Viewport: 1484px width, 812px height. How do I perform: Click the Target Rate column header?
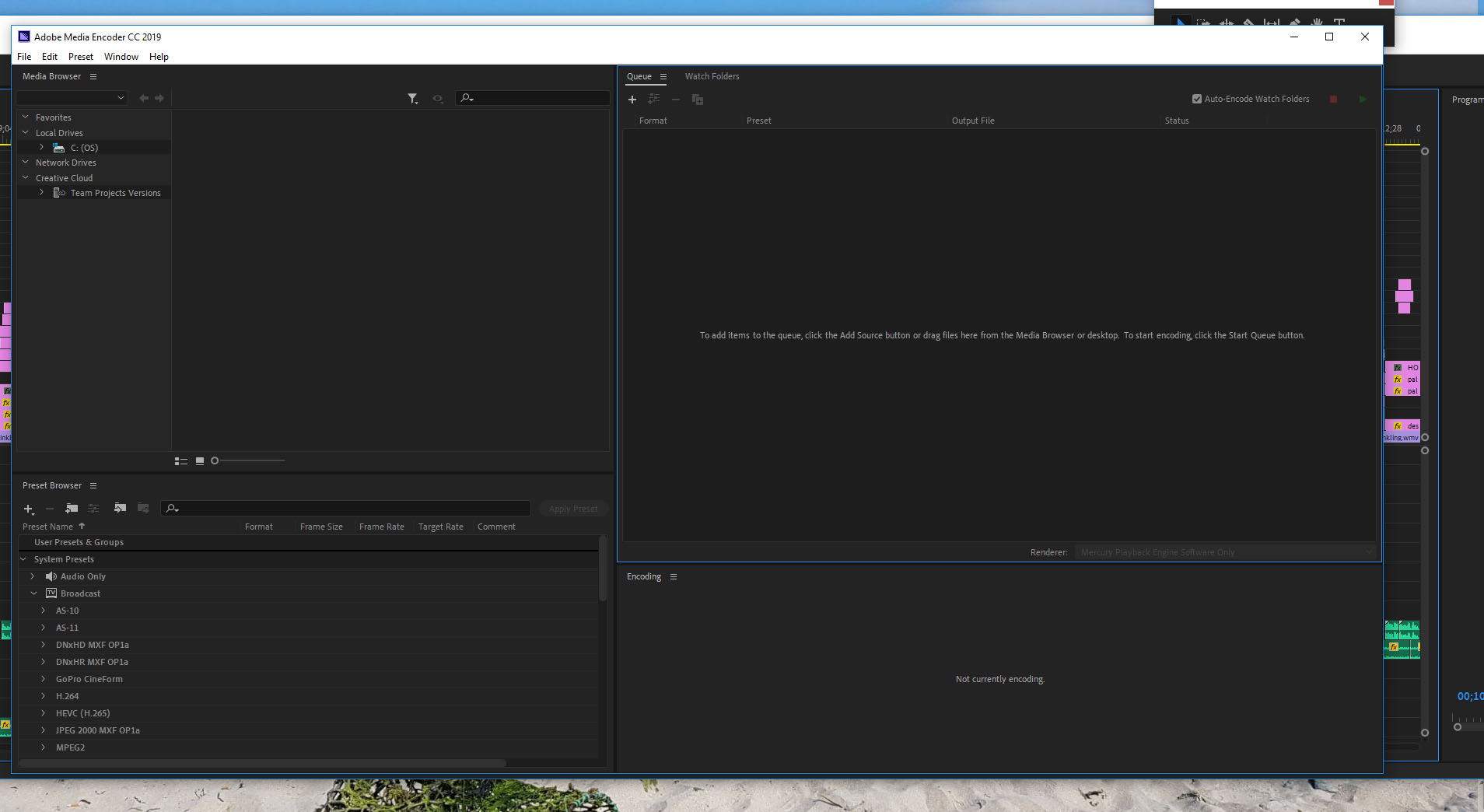click(441, 527)
